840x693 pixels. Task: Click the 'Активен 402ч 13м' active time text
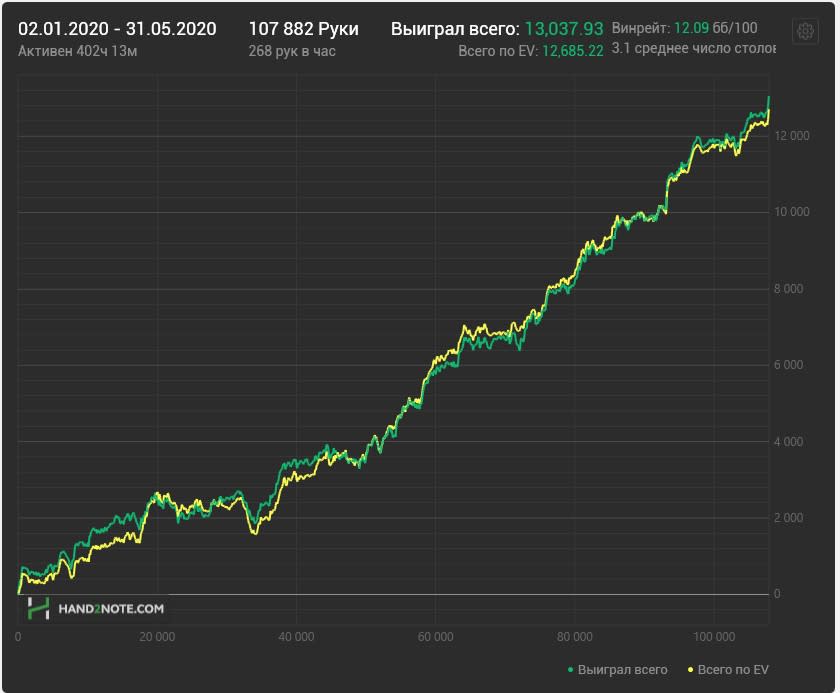(x=78, y=51)
